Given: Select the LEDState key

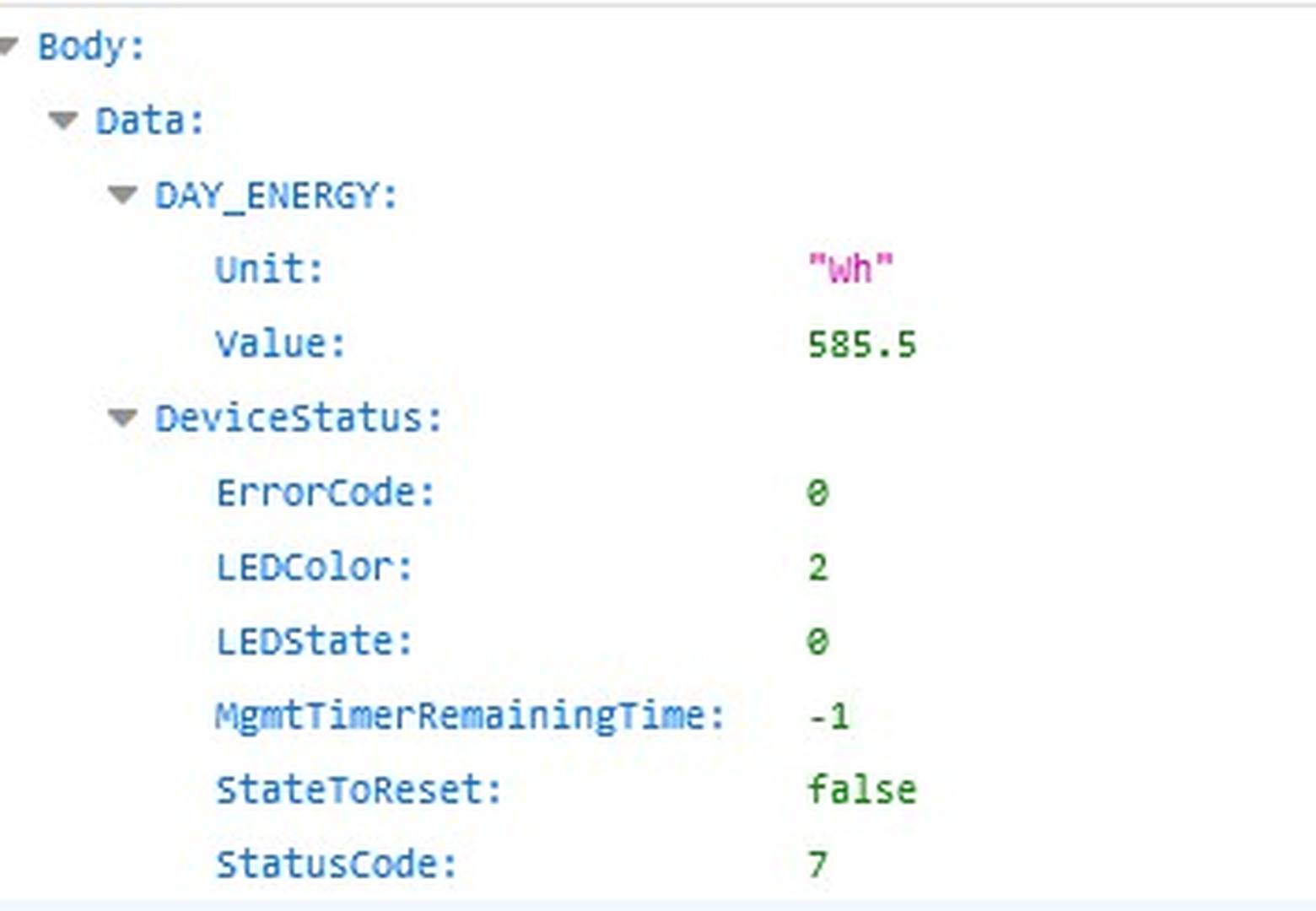Looking at the screenshot, I should coord(315,641).
